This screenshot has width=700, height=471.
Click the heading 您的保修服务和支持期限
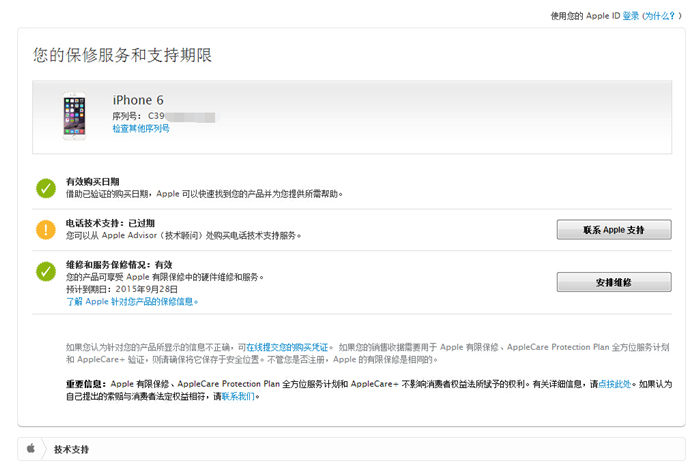pyautogui.click(x=122, y=55)
